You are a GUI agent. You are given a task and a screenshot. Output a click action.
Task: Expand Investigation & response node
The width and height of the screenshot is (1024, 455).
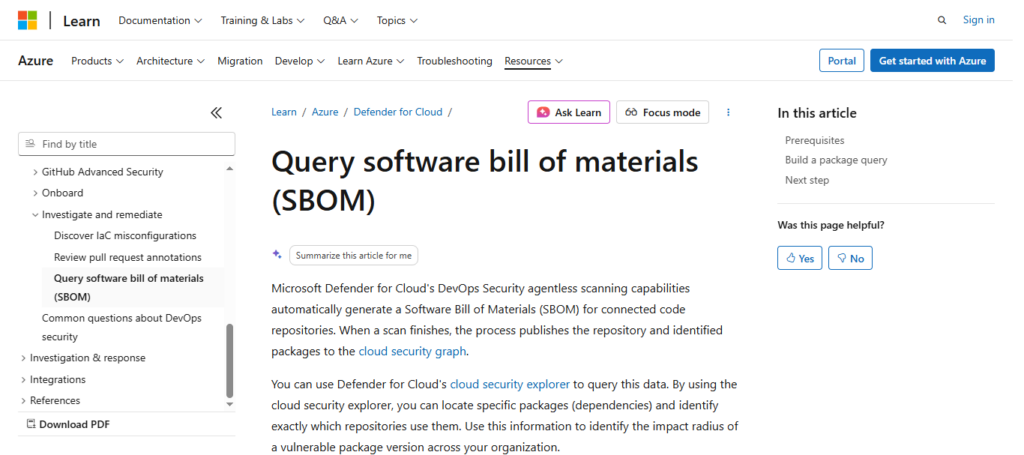coord(24,358)
